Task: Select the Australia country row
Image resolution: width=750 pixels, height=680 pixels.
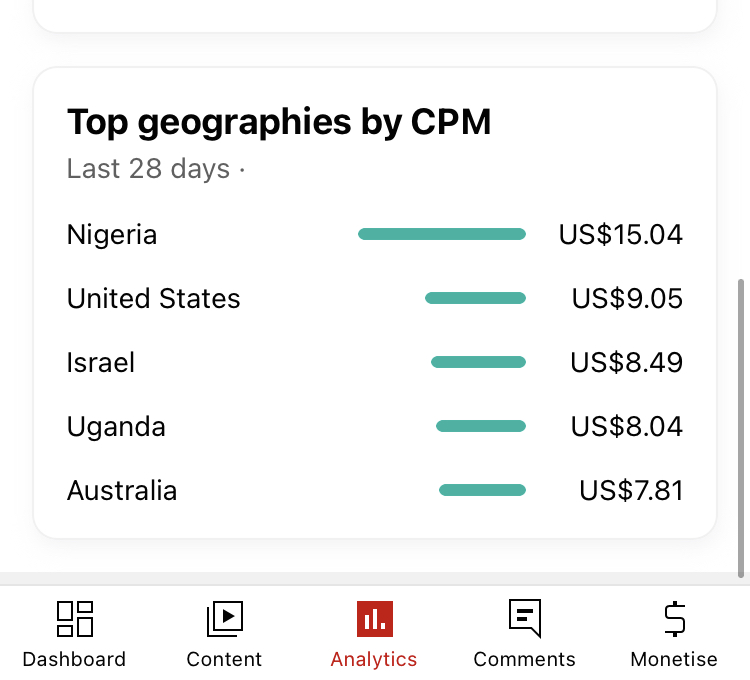Action: pos(375,491)
